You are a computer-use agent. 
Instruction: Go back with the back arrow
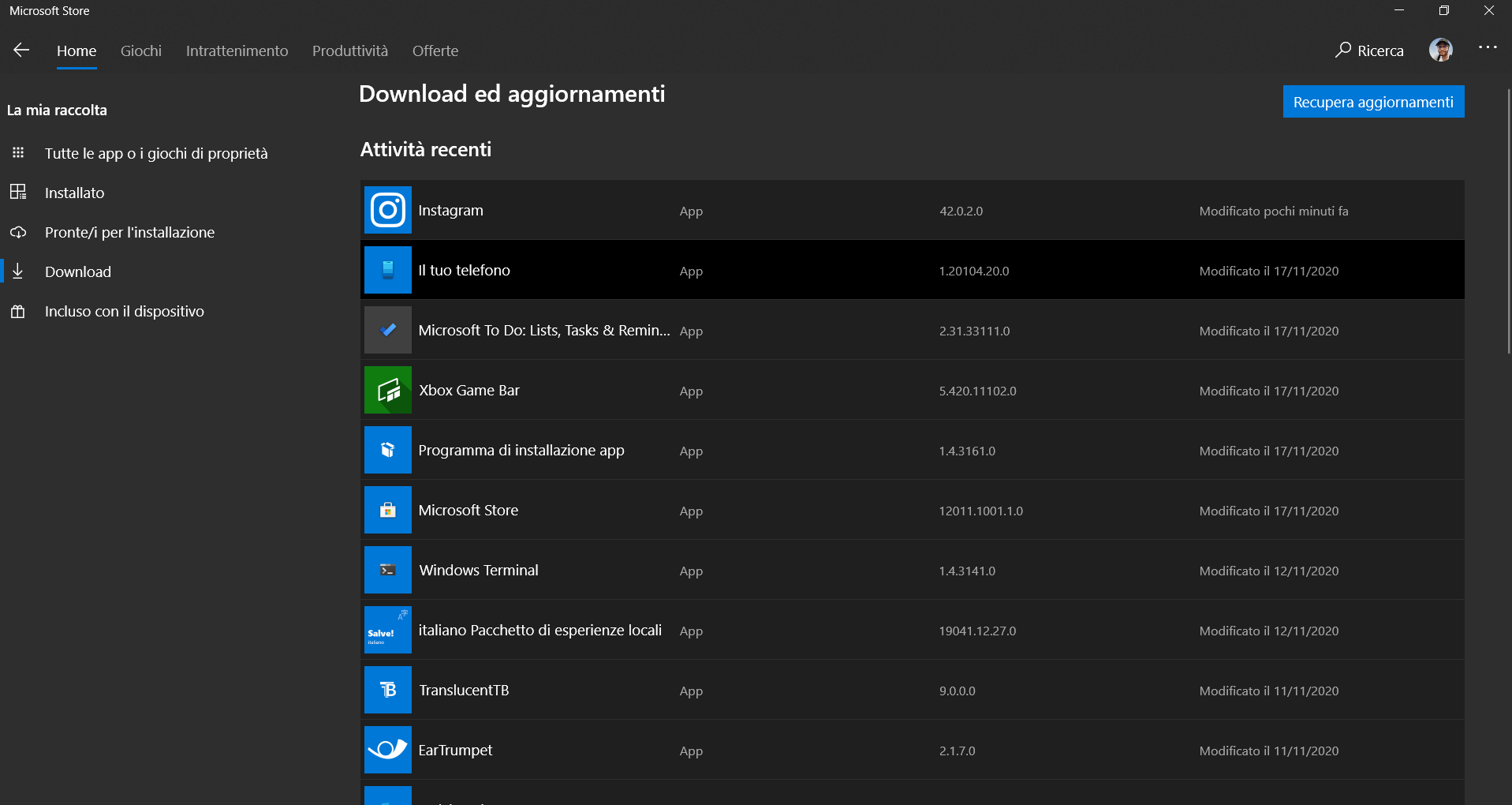[21, 51]
